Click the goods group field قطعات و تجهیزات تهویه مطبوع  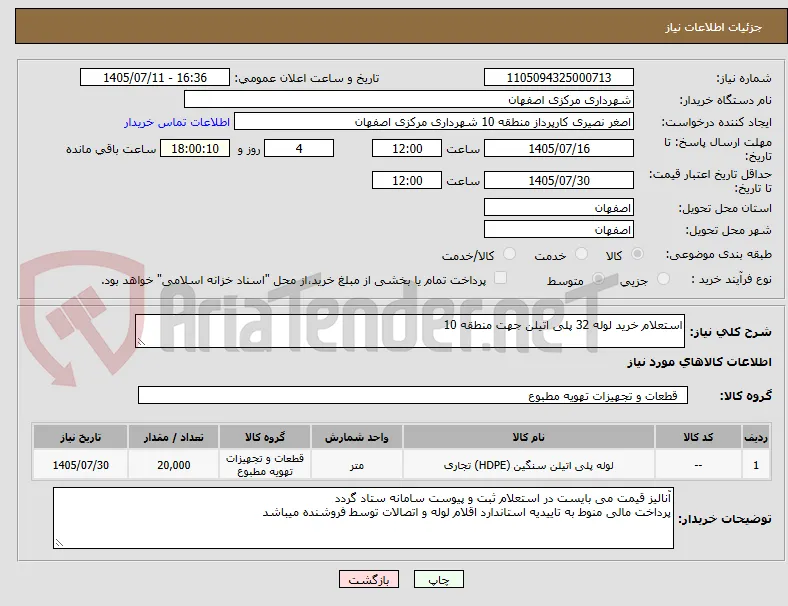pos(413,395)
